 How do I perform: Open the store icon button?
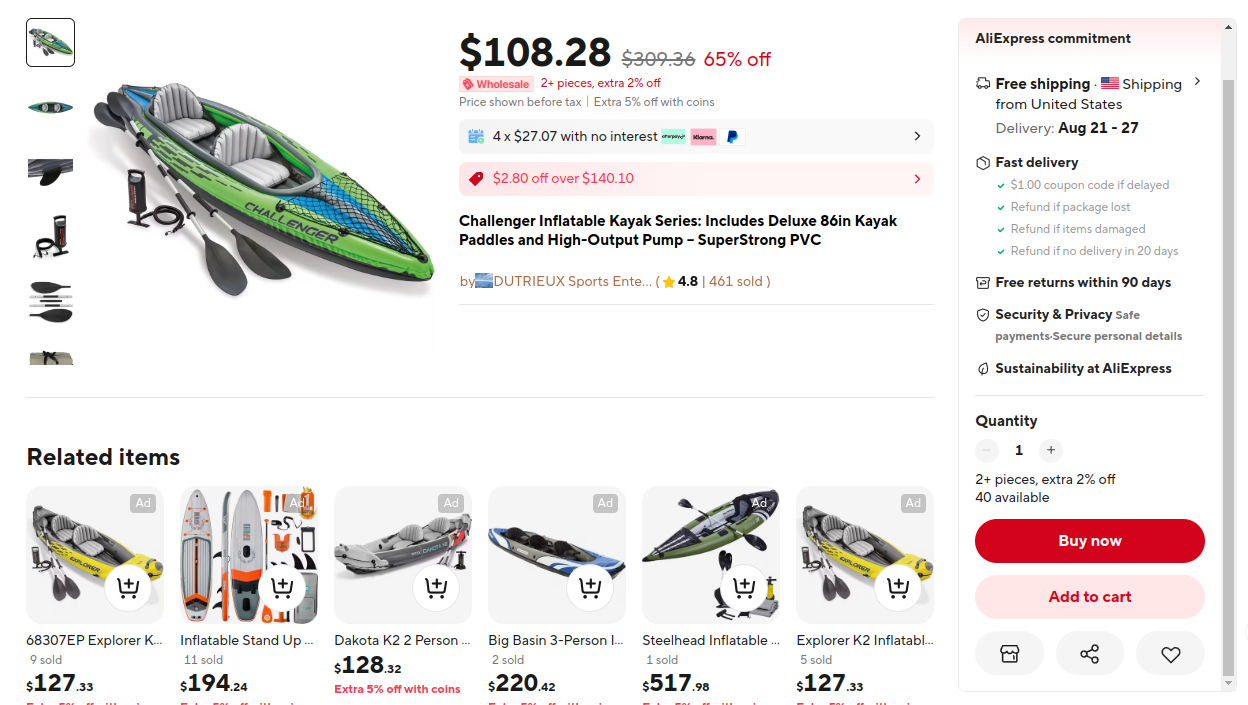pos(1009,655)
